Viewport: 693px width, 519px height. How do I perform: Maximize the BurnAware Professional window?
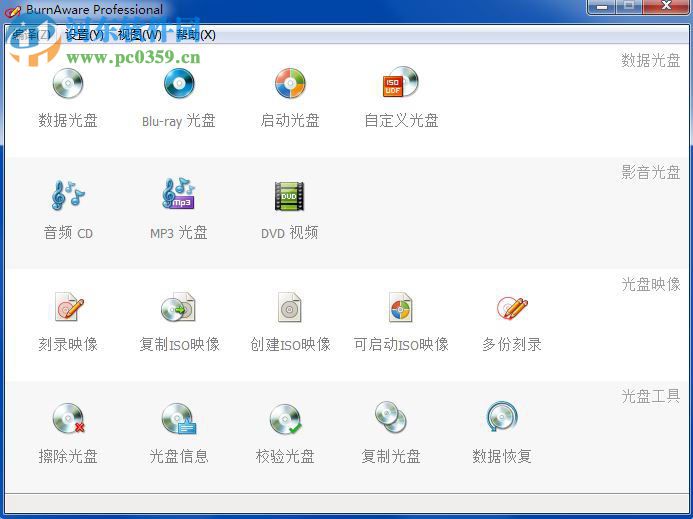click(629, 6)
